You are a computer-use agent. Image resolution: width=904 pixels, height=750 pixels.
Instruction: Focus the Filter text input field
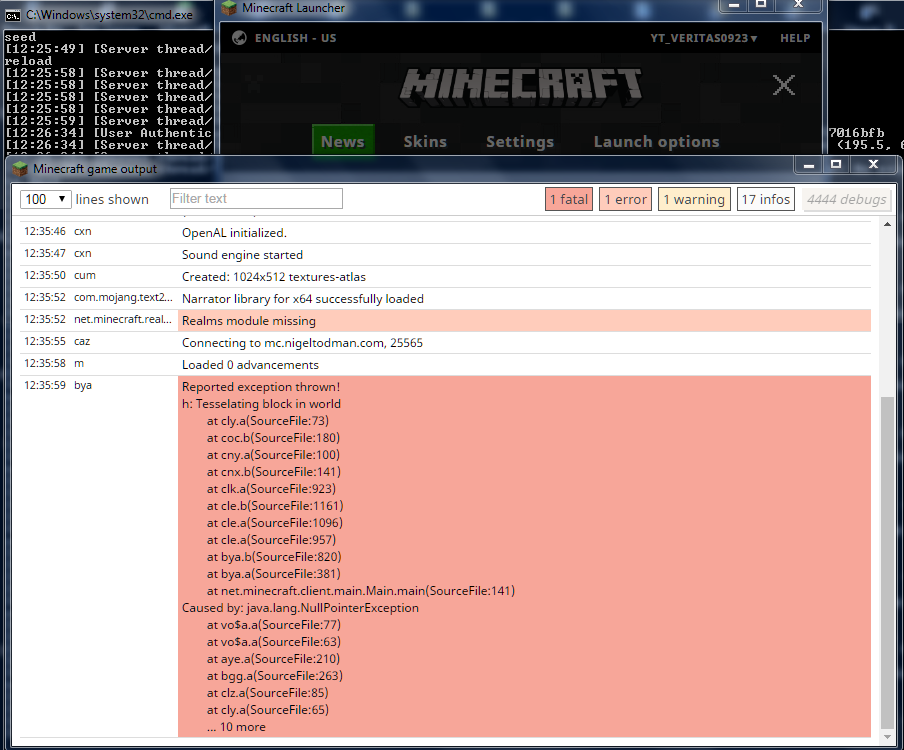pyautogui.click(x=257, y=199)
